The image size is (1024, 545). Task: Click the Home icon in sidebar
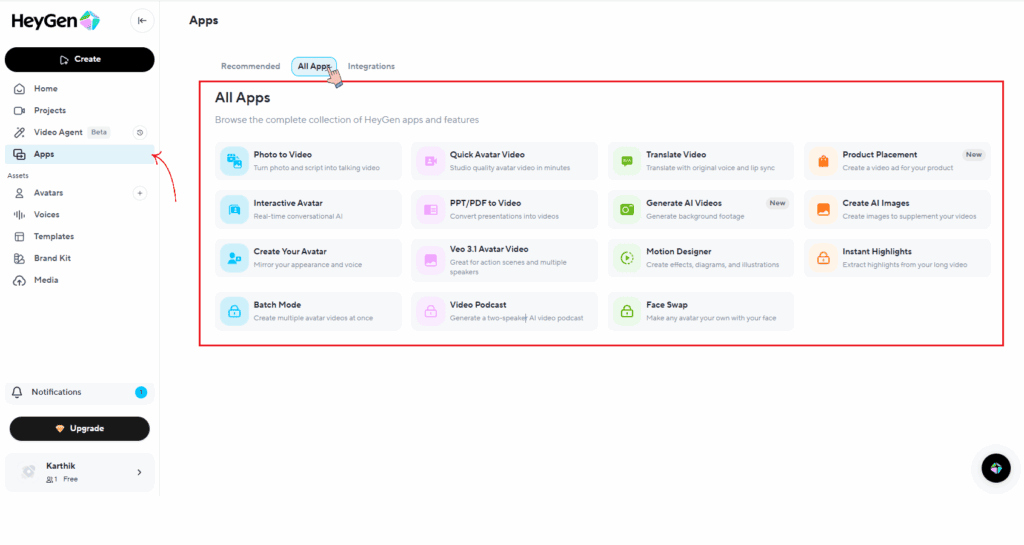pos(20,89)
